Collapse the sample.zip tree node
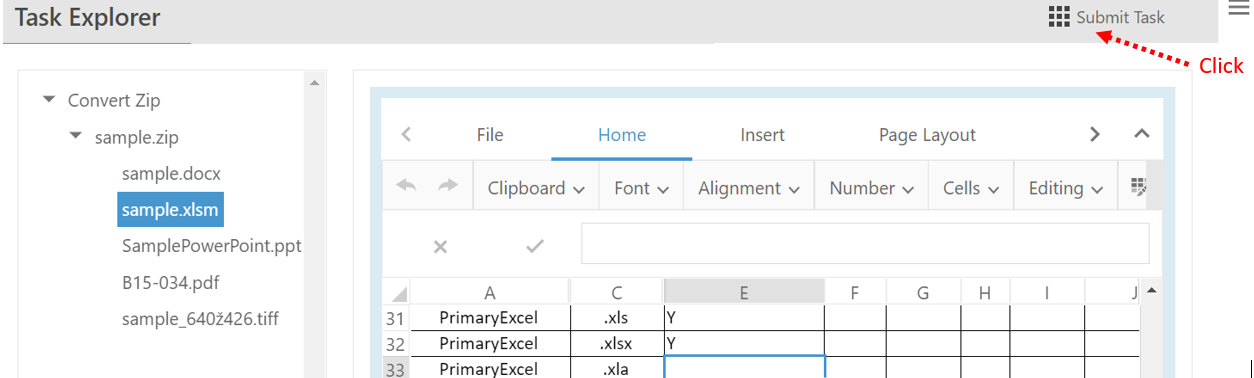1254x378 pixels. [75, 136]
